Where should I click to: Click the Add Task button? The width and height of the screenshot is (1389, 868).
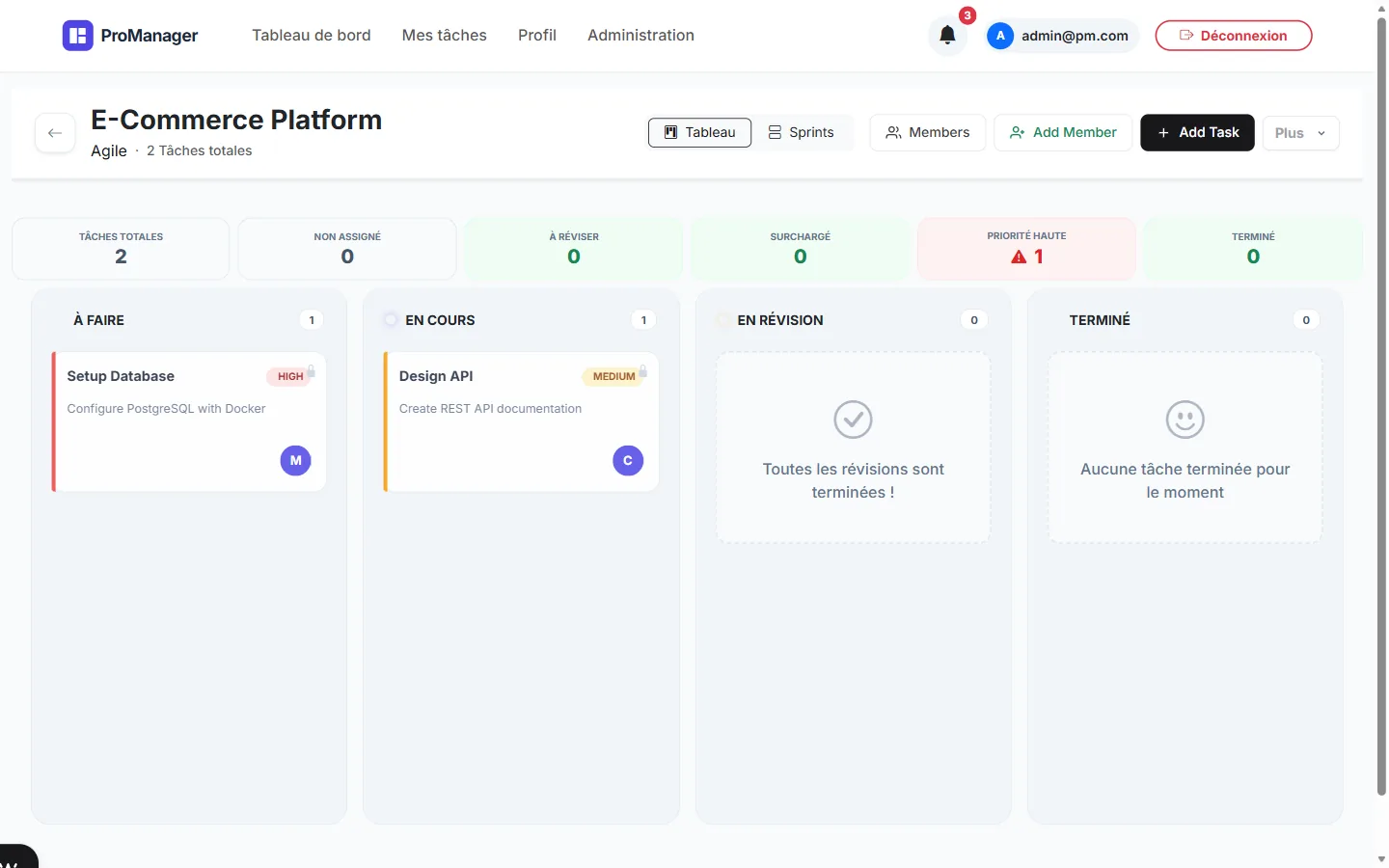[1197, 132]
